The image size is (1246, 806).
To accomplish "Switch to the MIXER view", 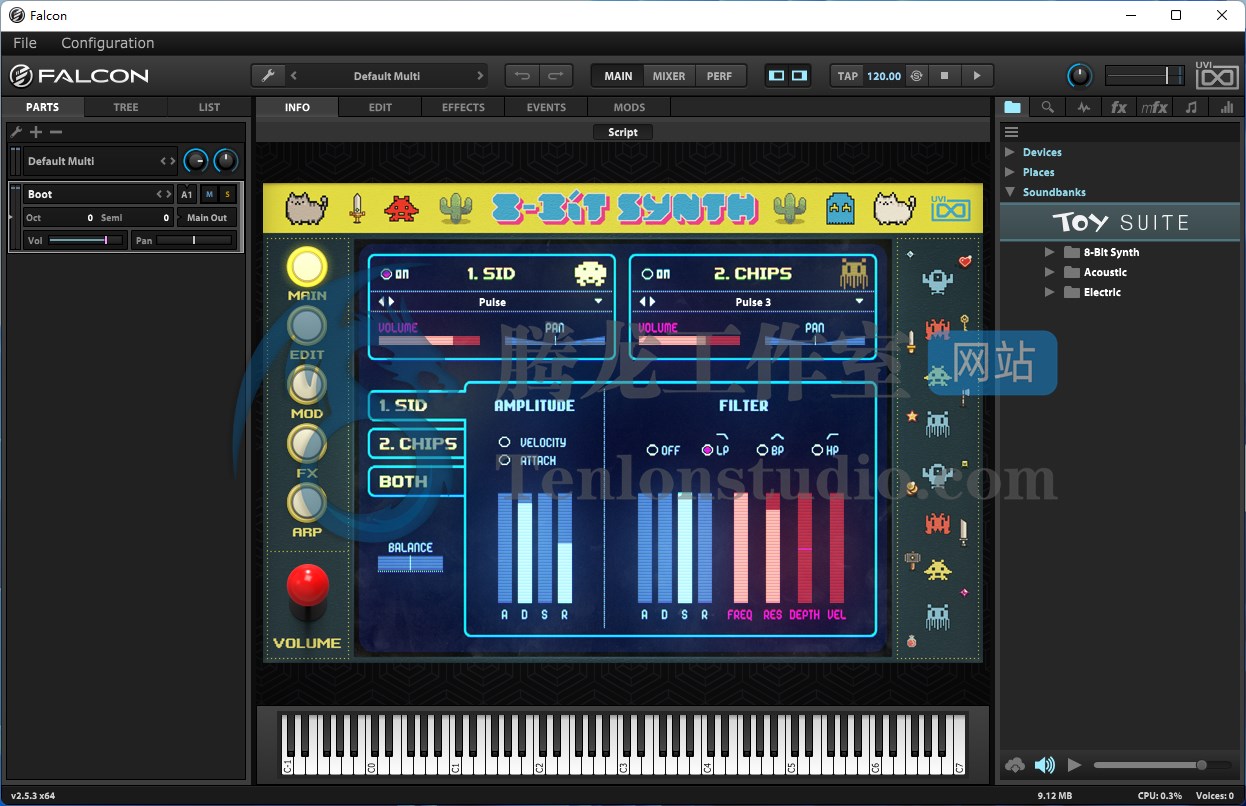I will coord(669,76).
